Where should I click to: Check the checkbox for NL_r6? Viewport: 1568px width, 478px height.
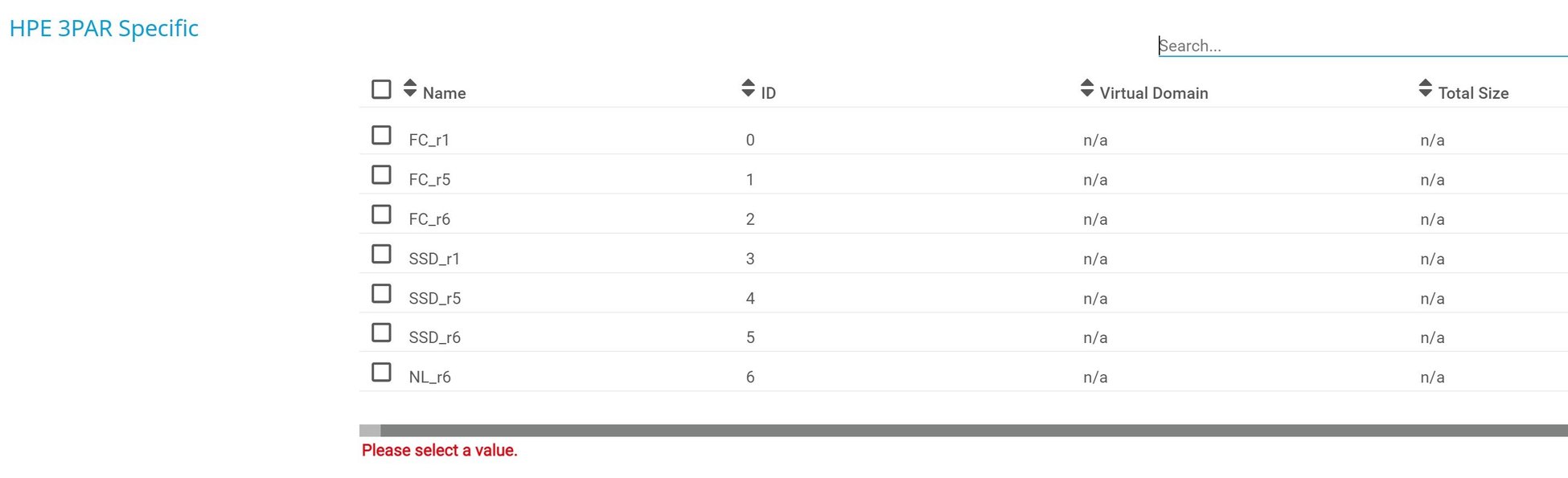click(x=381, y=371)
